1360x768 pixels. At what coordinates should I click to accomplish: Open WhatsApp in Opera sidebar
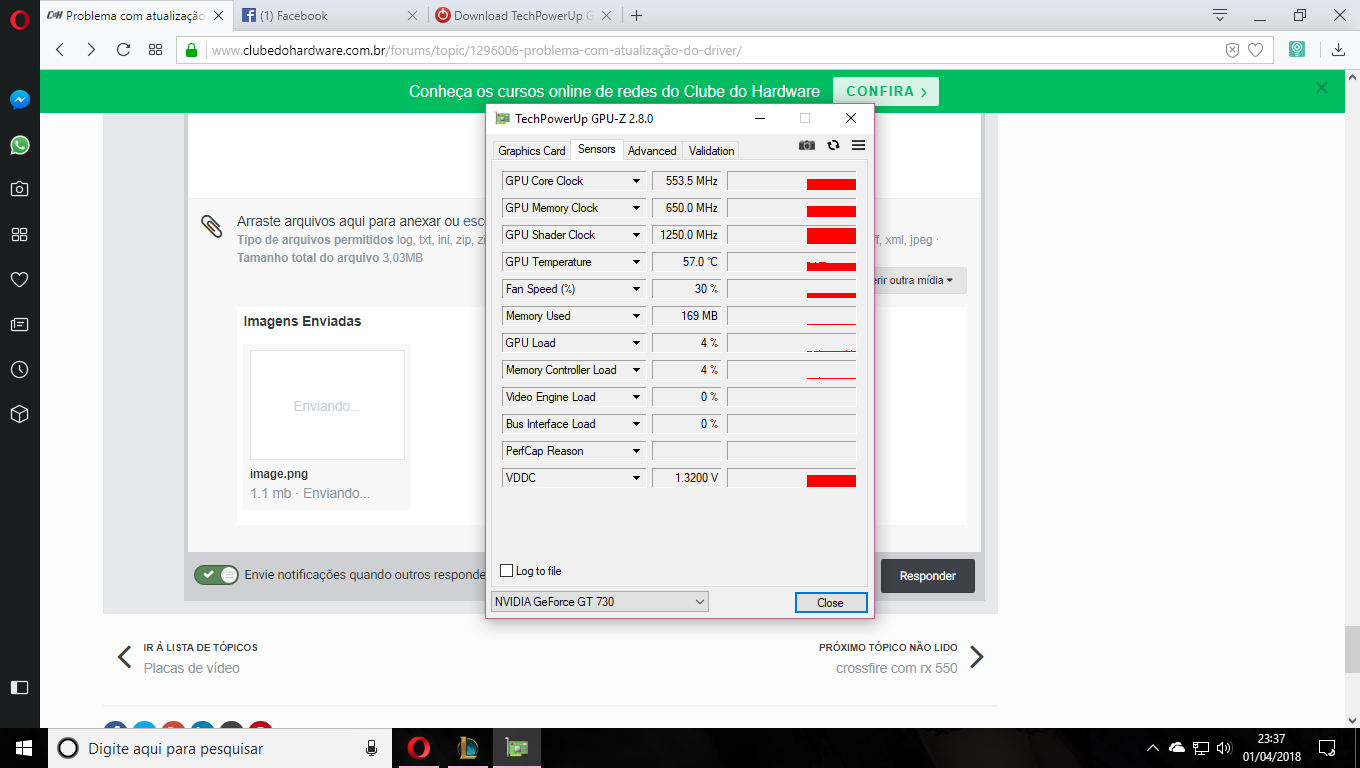pos(19,145)
